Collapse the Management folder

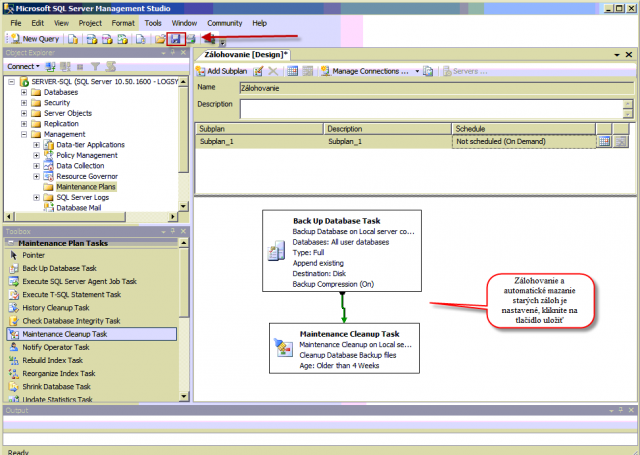24,134
